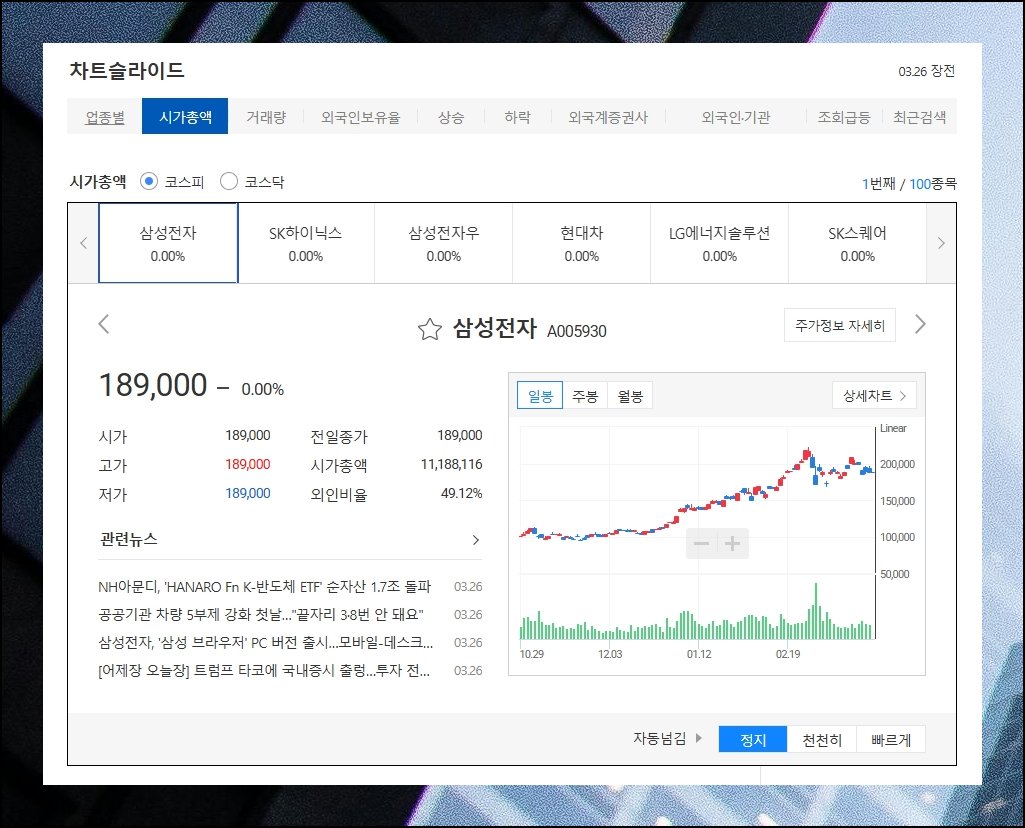
Task: Open the 최근검색 tab
Action: coord(919,117)
